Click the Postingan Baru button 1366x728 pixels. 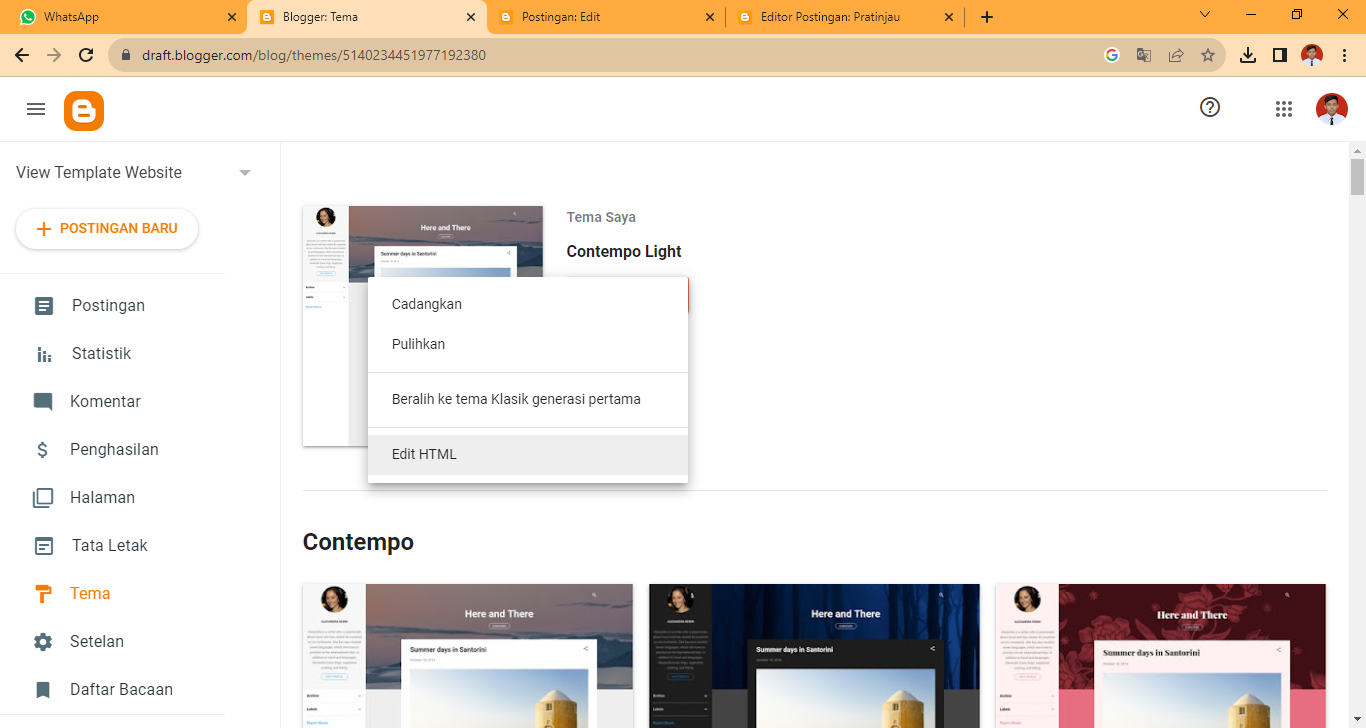point(107,229)
